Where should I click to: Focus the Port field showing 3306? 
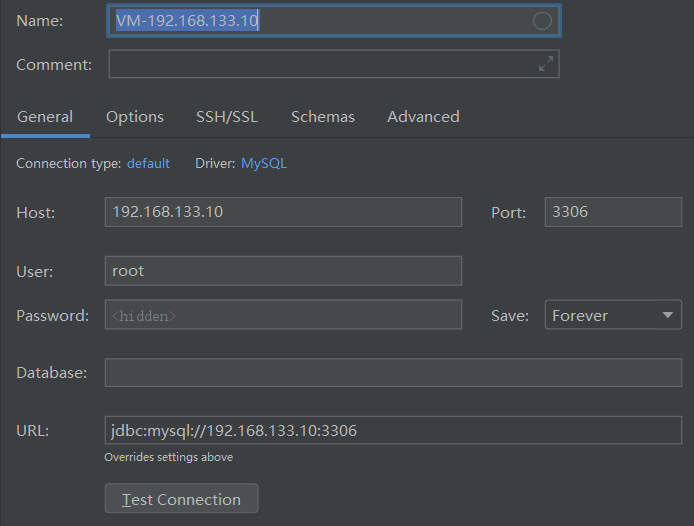613,212
